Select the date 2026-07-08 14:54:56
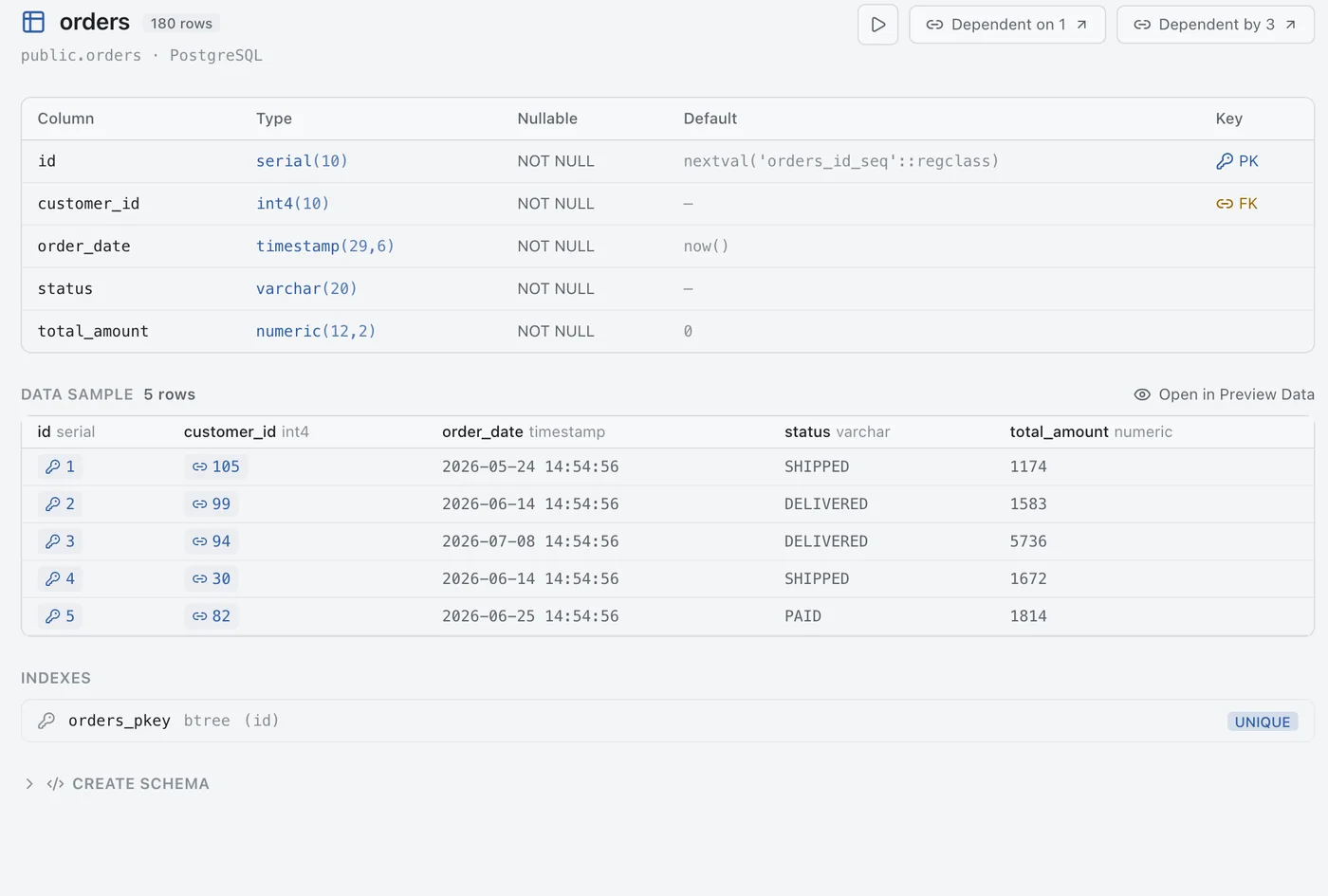Image resolution: width=1328 pixels, height=896 pixels. (530, 541)
